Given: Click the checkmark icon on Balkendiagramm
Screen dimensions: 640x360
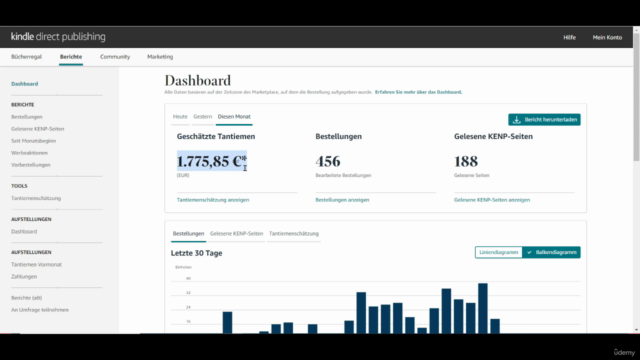Looking at the screenshot, I should coord(529,252).
